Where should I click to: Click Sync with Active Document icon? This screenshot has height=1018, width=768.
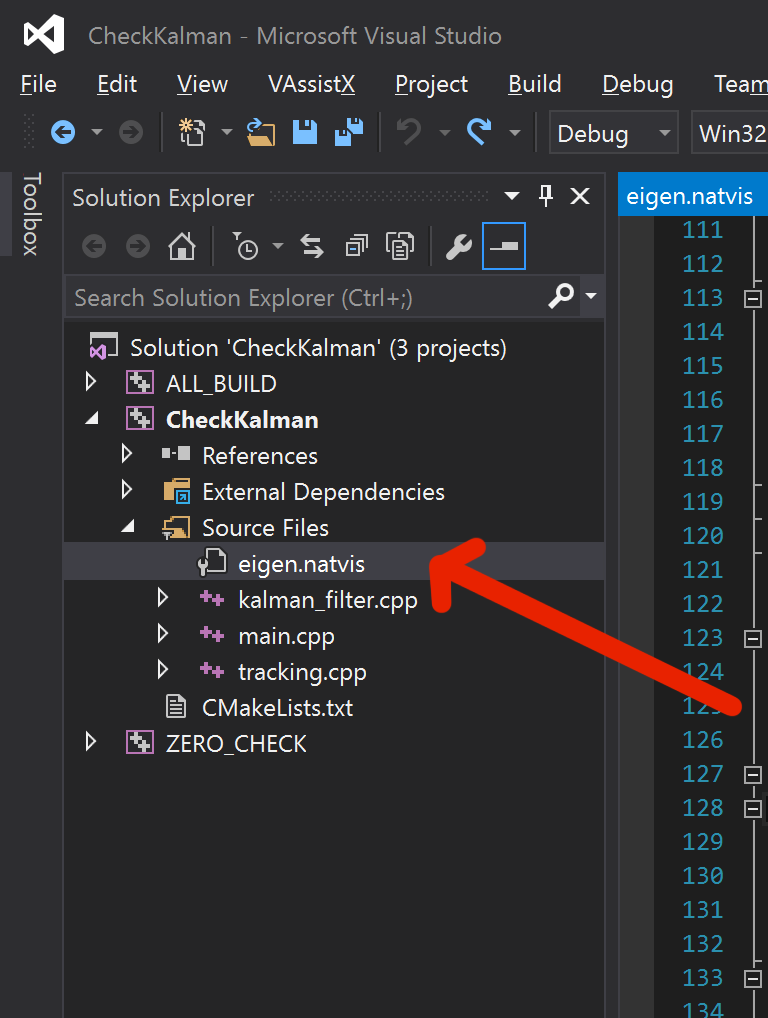tap(312, 247)
